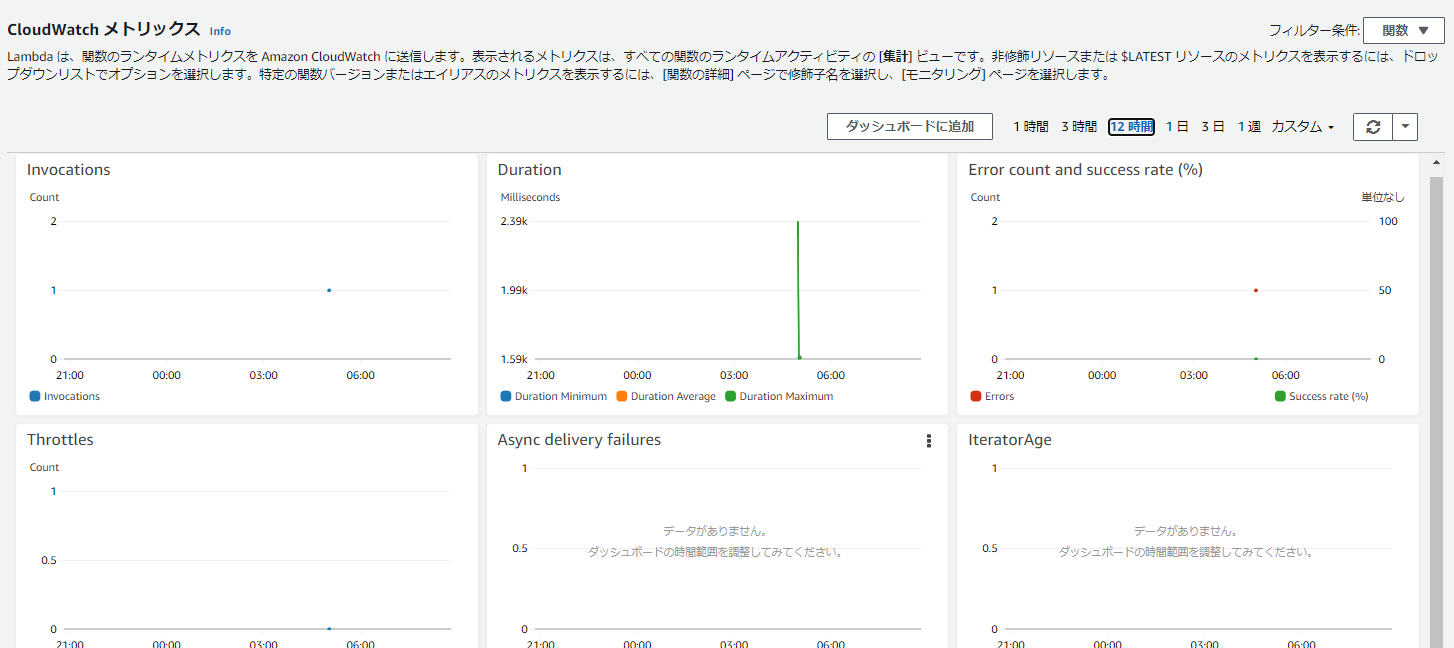Click ダッシュボードに追加 button
This screenshot has width=1454, height=648.
pyautogui.click(x=910, y=127)
